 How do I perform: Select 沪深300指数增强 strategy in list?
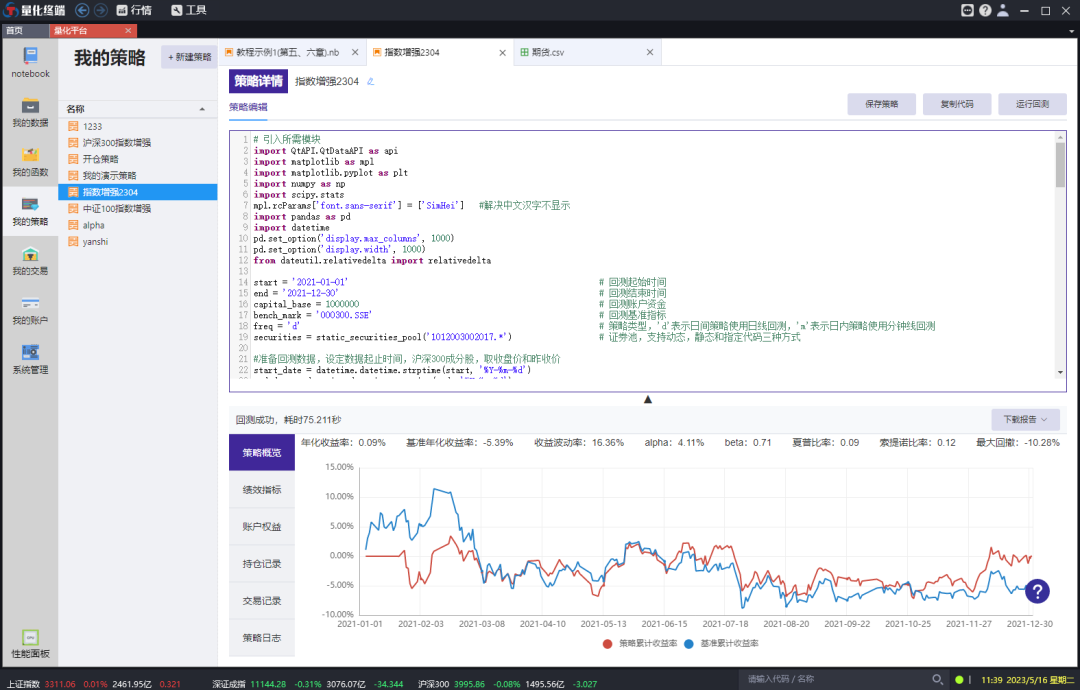click(x=117, y=143)
